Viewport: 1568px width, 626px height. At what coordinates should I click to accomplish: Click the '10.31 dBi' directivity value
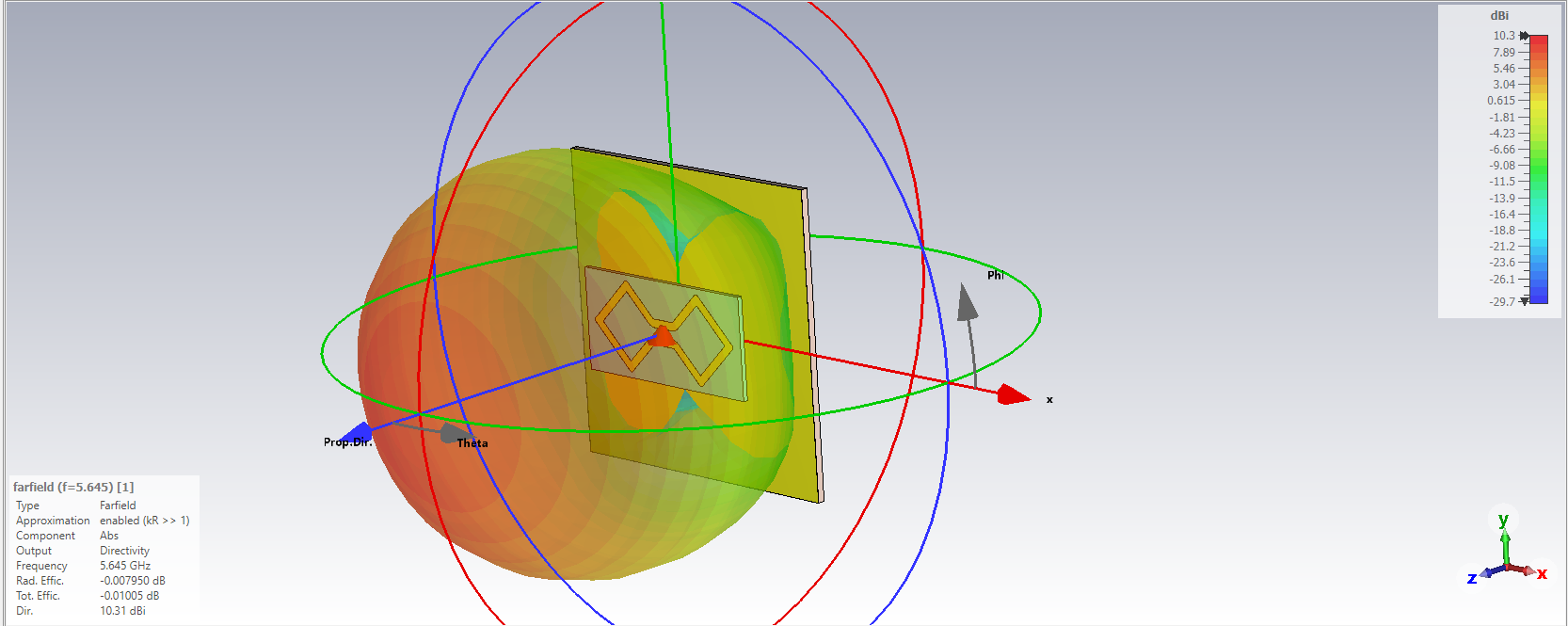point(122,611)
